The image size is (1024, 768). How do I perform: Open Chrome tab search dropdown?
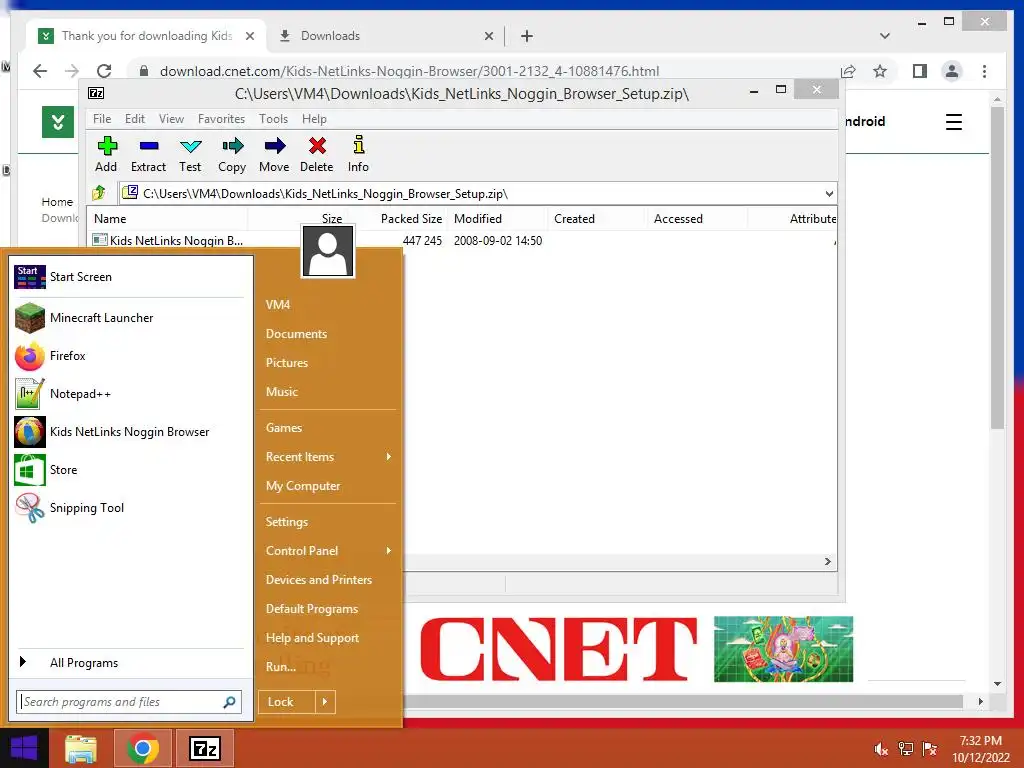click(884, 36)
